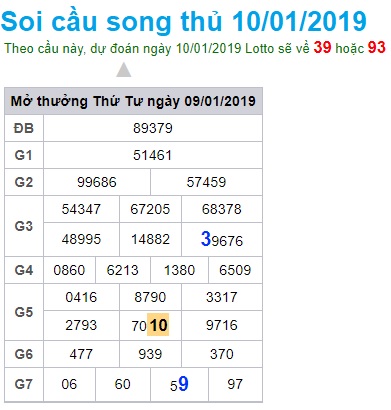Select G7 number 97
The width and height of the screenshot is (391, 410).
pos(235,384)
